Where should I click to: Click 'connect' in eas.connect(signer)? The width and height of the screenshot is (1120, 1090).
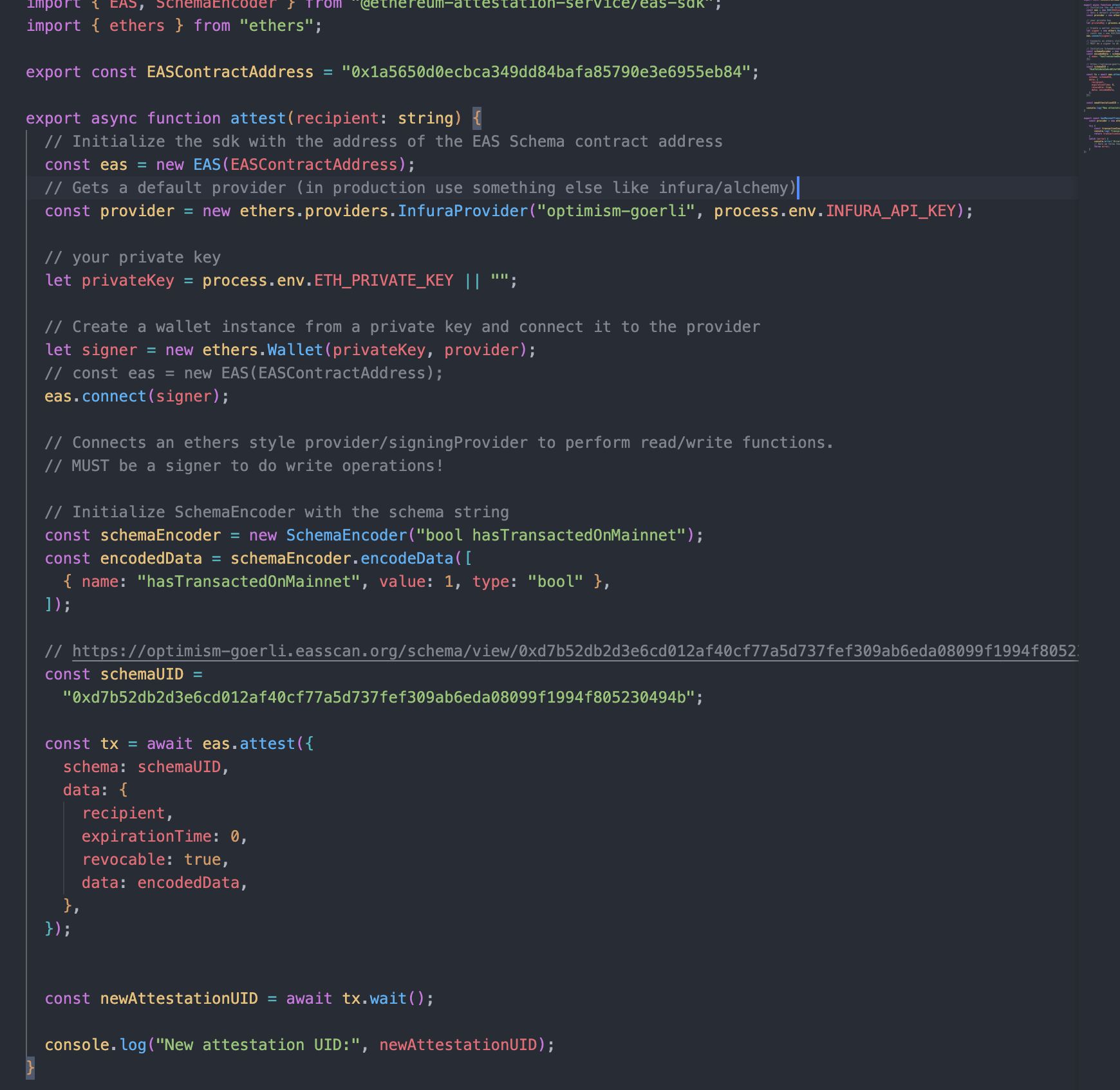click(x=114, y=396)
